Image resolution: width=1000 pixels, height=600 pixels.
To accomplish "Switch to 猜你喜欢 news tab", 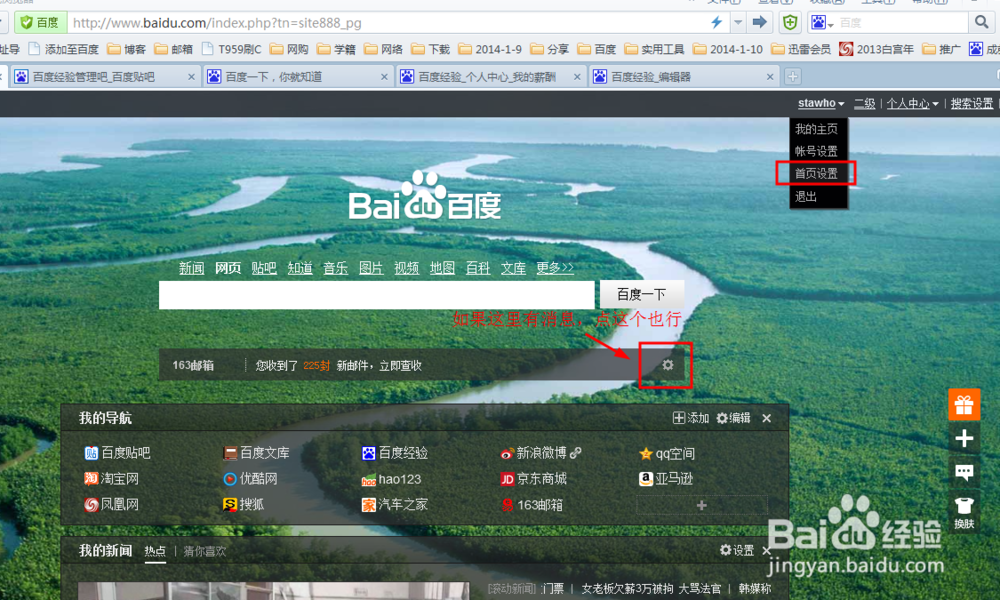I will coord(205,551).
